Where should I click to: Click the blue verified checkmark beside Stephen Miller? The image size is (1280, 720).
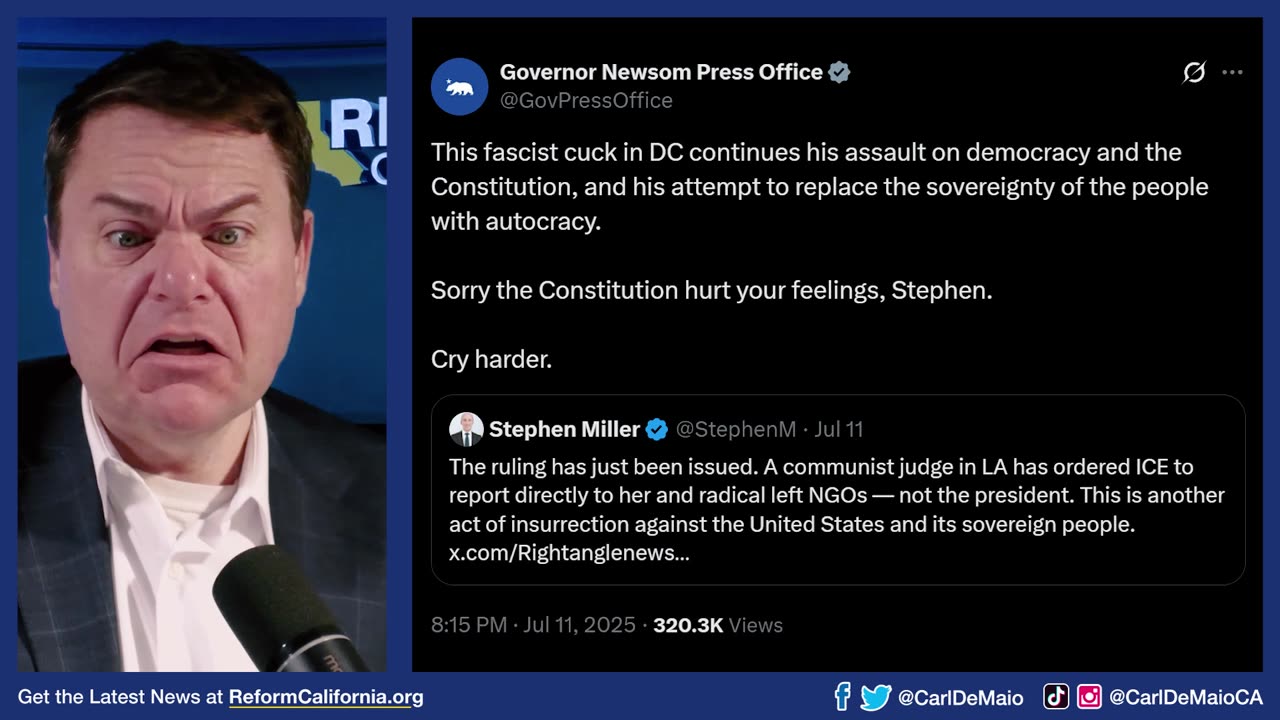click(x=657, y=430)
